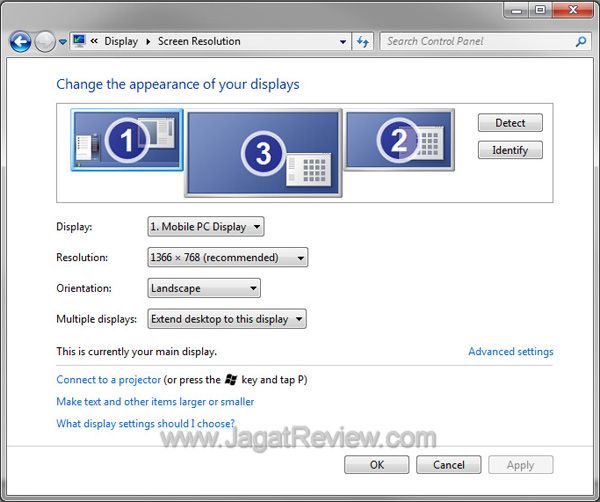Image resolution: width=600 pixels, height=502 pixels.
Task: Open the Multiple displays dropdown
Action: coord(226,320)
